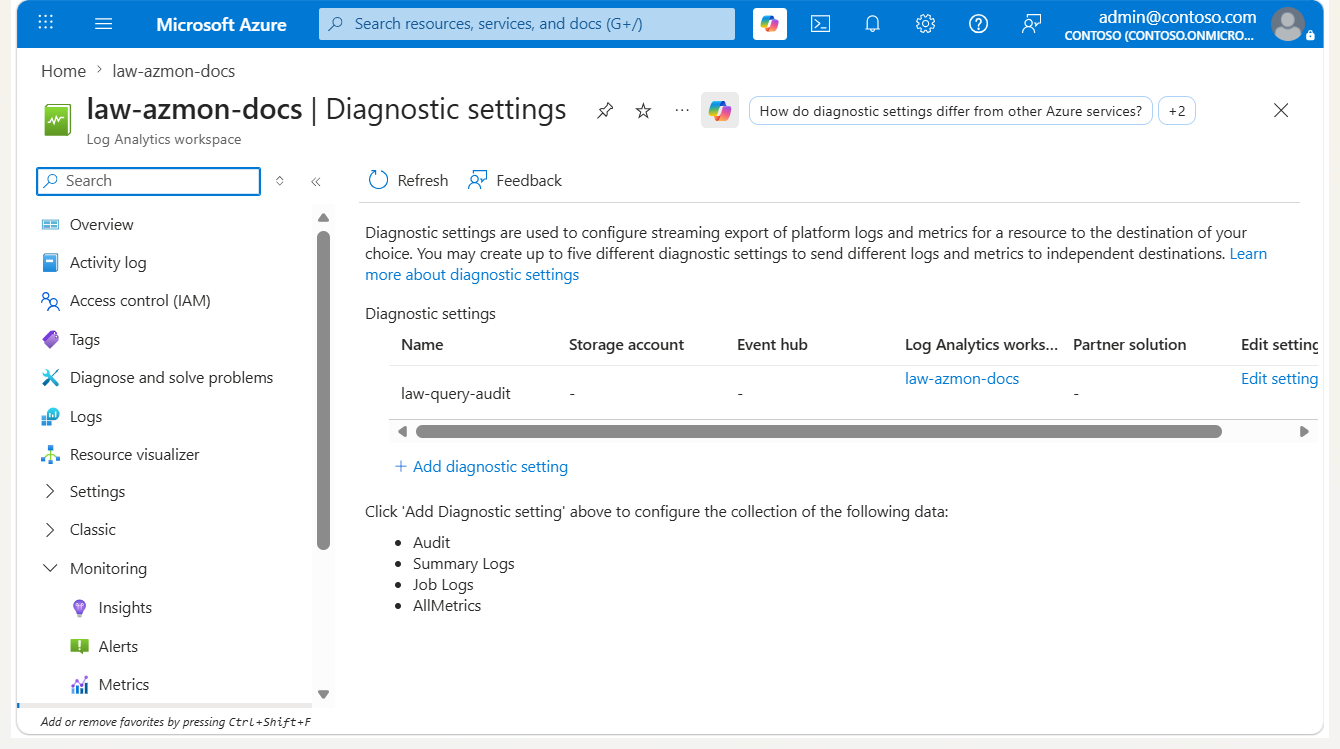Open the notifications bell

(873, 24)
